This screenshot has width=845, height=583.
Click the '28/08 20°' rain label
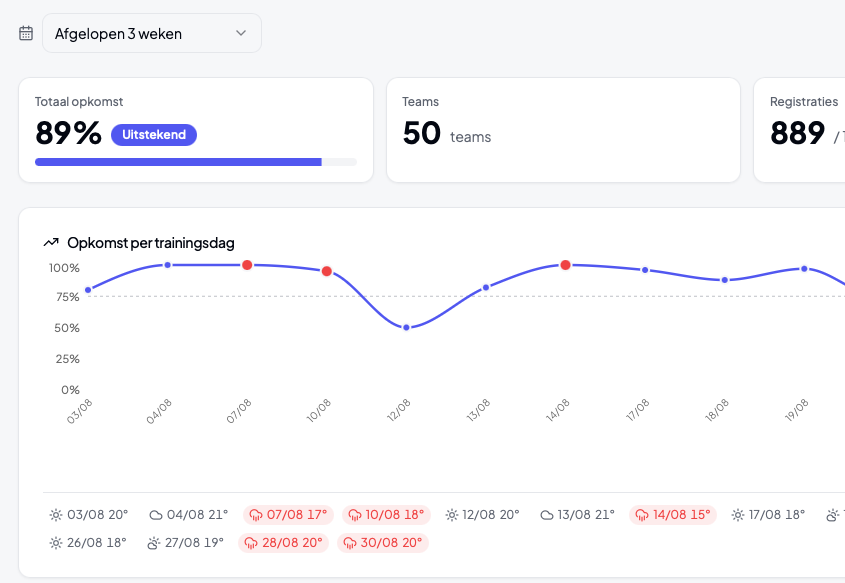tap(292, 543)
